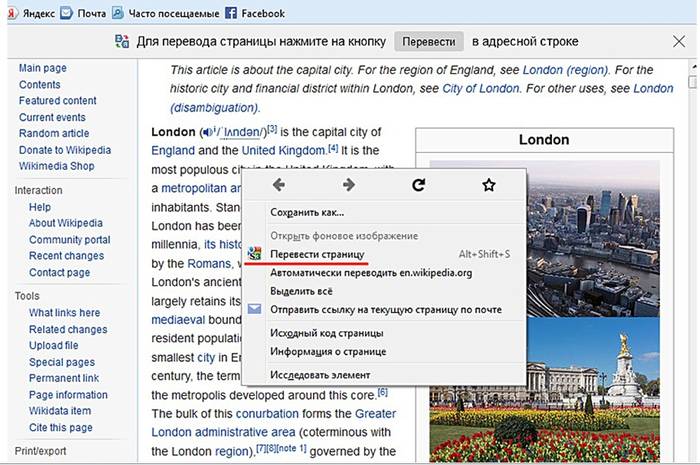Open Исходный код страницы
Viewport: 700px width, 465px height.
(326, 333)
